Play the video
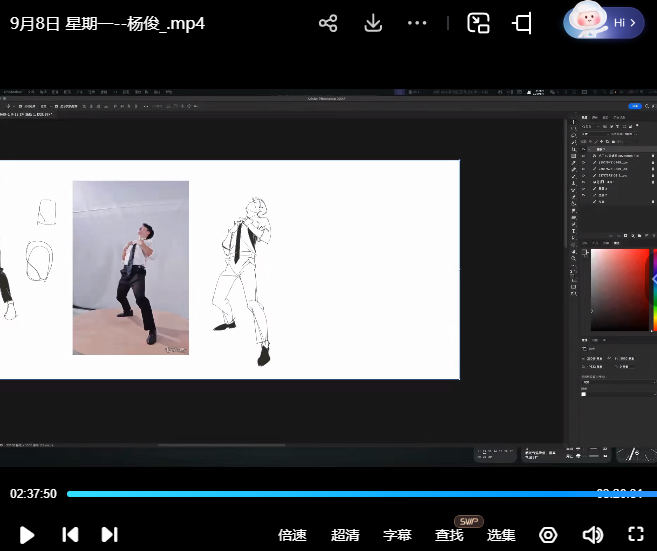The height and width of the screenshot is (551, 657). click(27, 535)
